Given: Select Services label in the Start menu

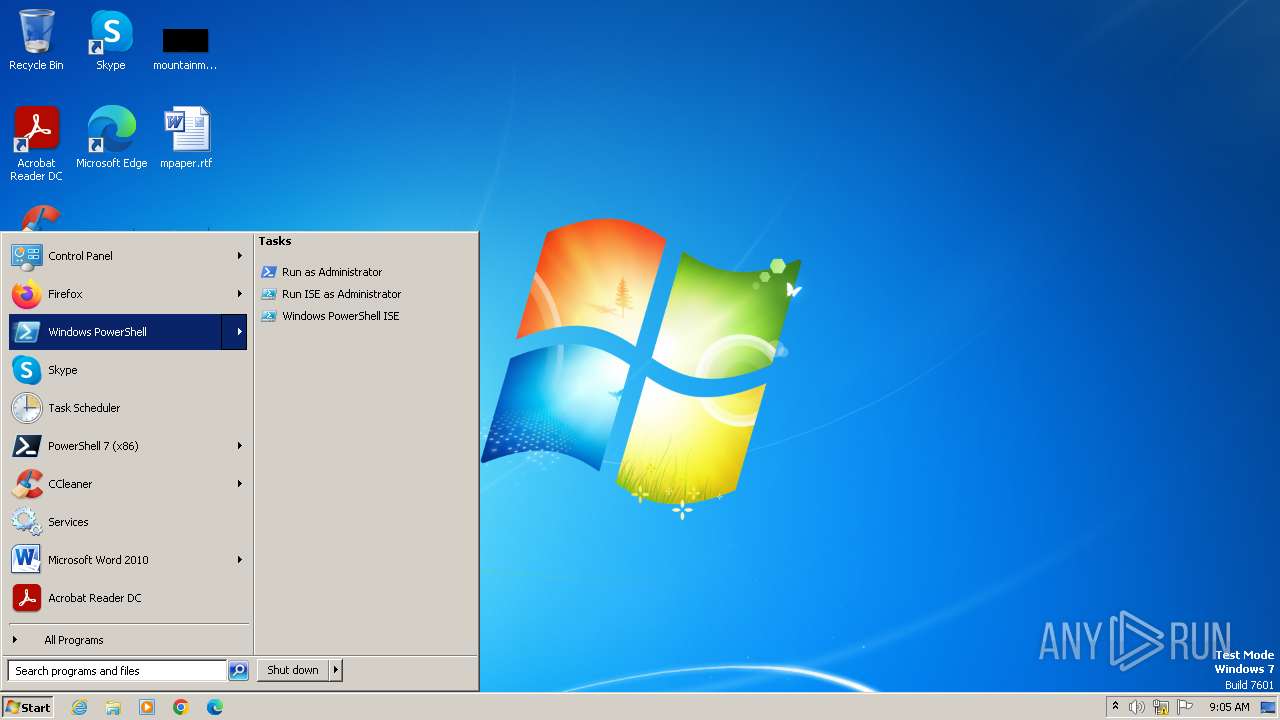Looking at the screenshot, I should click(x=68, y=522).
